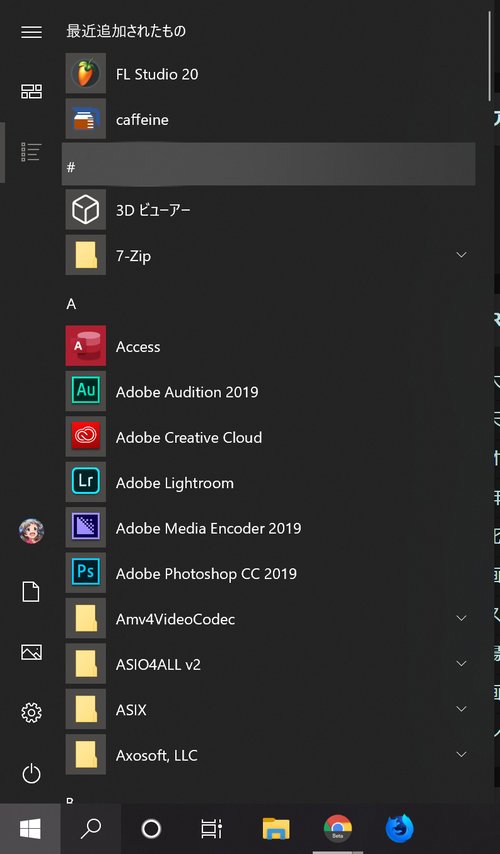The width and height of the screenshot is (500, 854).
Task: Launch Photoshop via Ps icon
Action: point(86,573)
